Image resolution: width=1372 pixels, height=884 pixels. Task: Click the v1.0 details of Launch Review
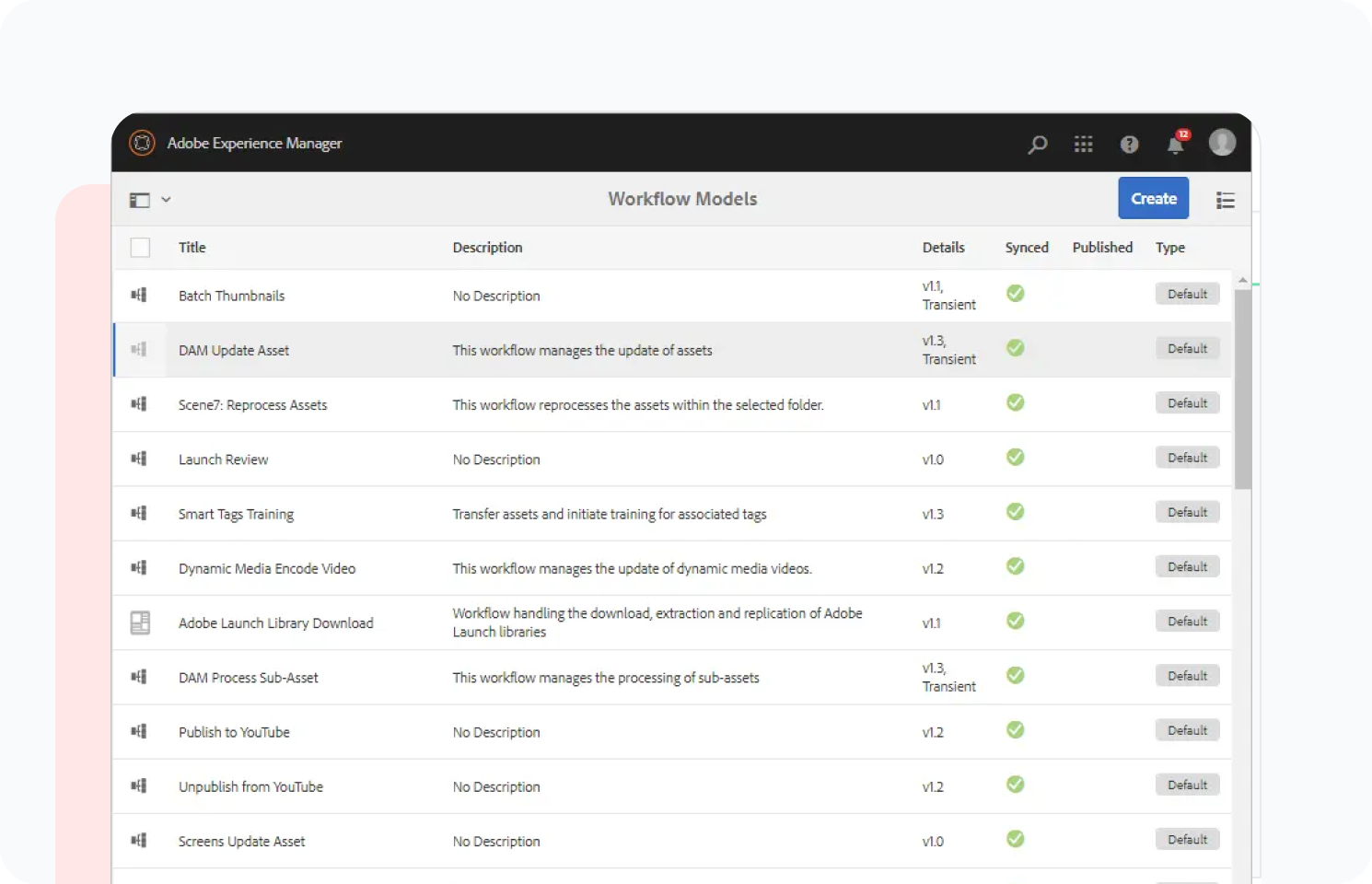point(933,459)
